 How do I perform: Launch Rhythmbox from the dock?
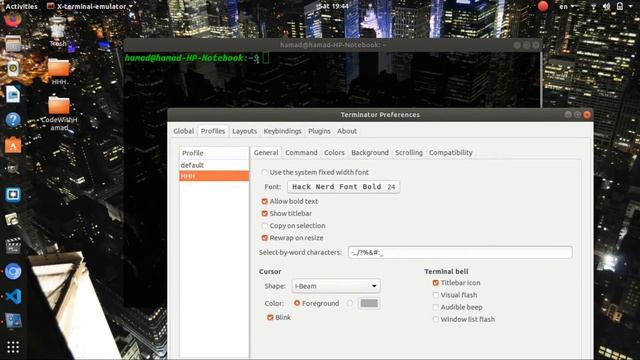(x=13, y=69)
